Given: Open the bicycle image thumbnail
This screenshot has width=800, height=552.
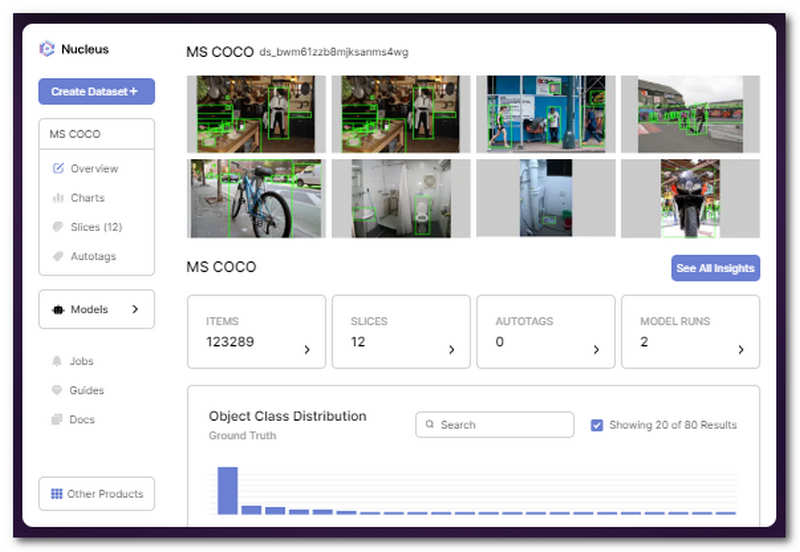Looking at the screenshot, I should click(255, 198).
